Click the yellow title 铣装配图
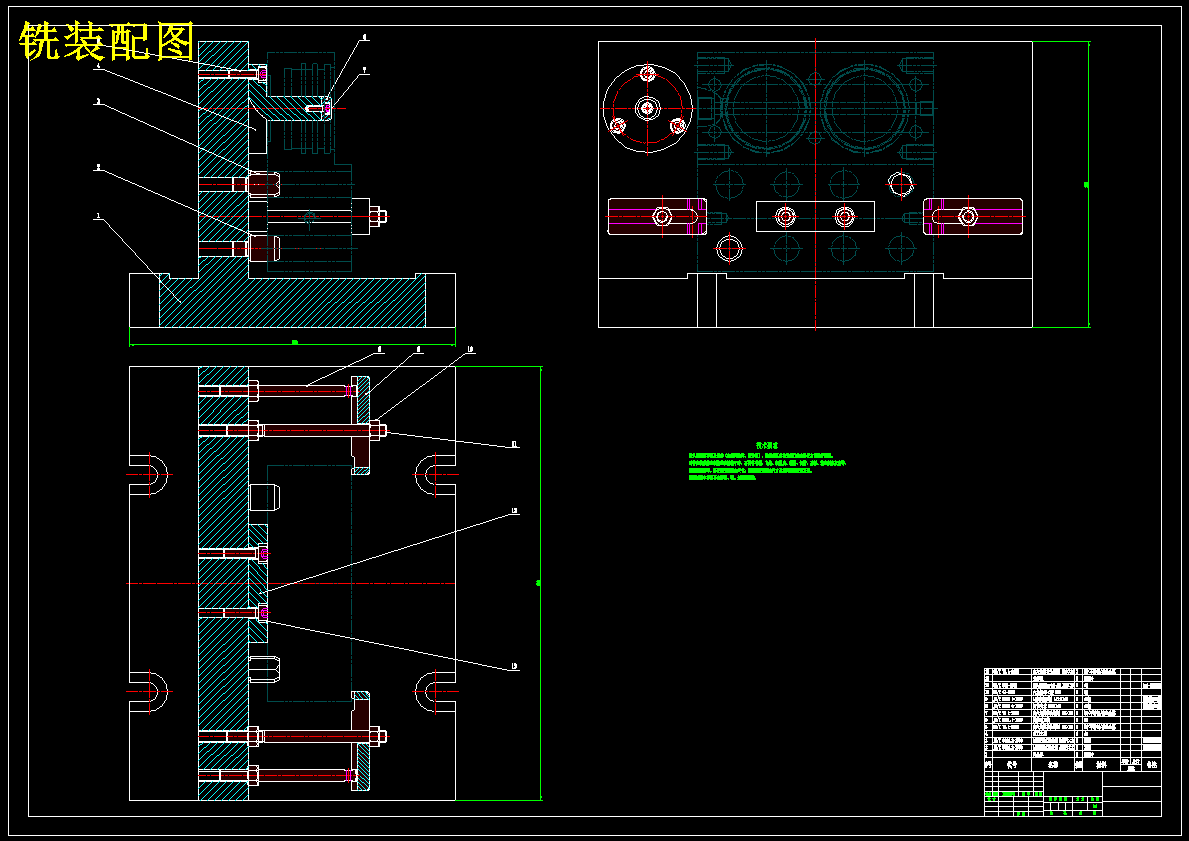Image resolution: width=1189 pixels, height=841 pixels. tap(107, 41)
